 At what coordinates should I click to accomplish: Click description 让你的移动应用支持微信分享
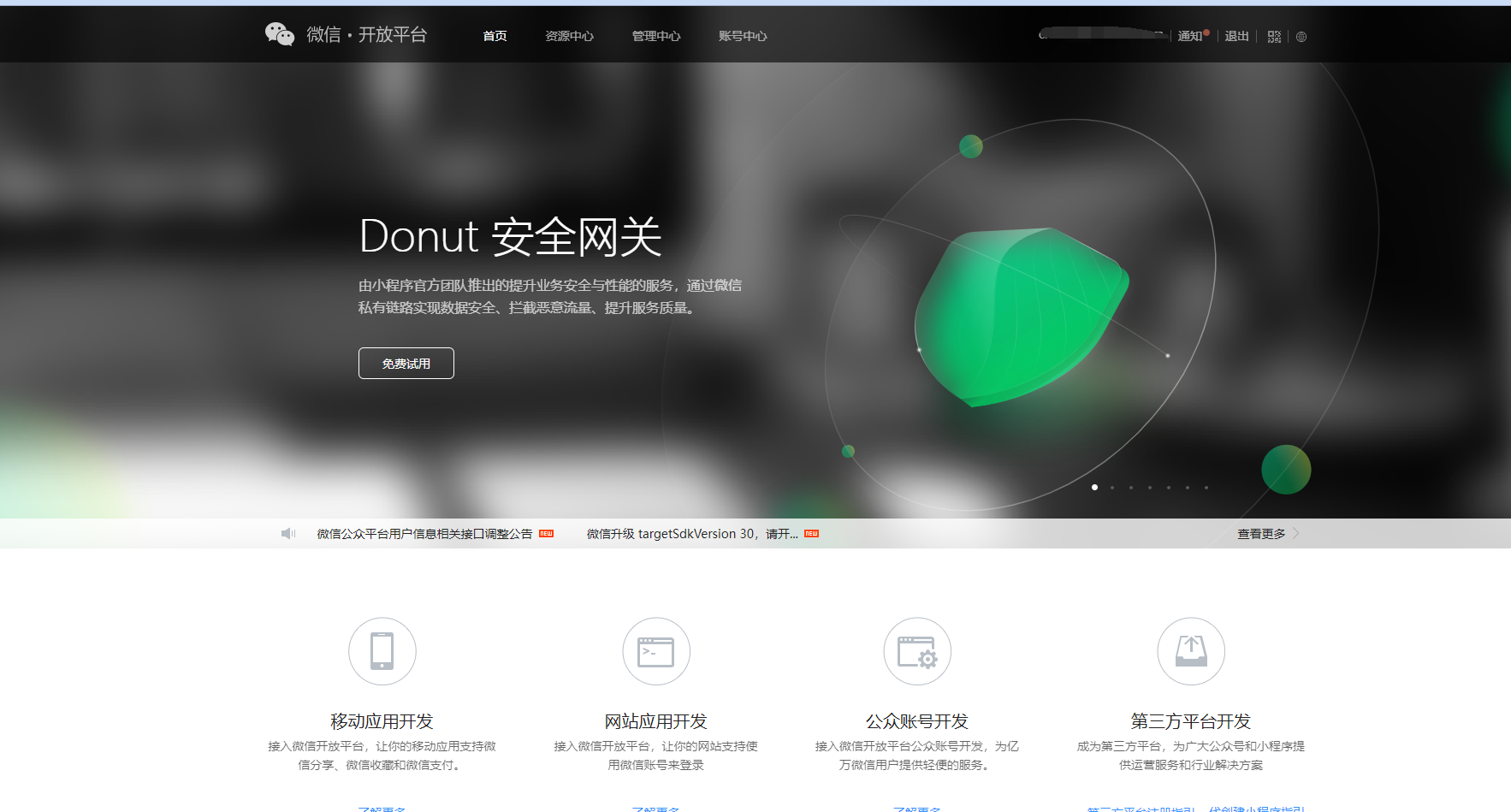click(382, 756)
